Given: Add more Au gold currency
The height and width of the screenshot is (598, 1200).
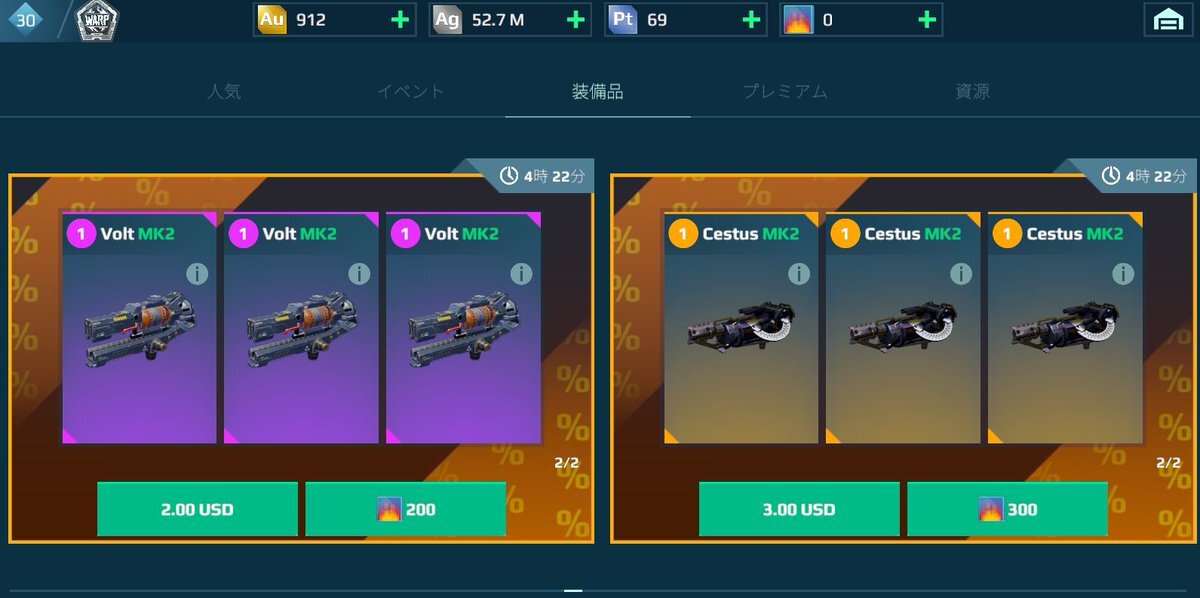Looking at the screenshot, I should 400,20.
